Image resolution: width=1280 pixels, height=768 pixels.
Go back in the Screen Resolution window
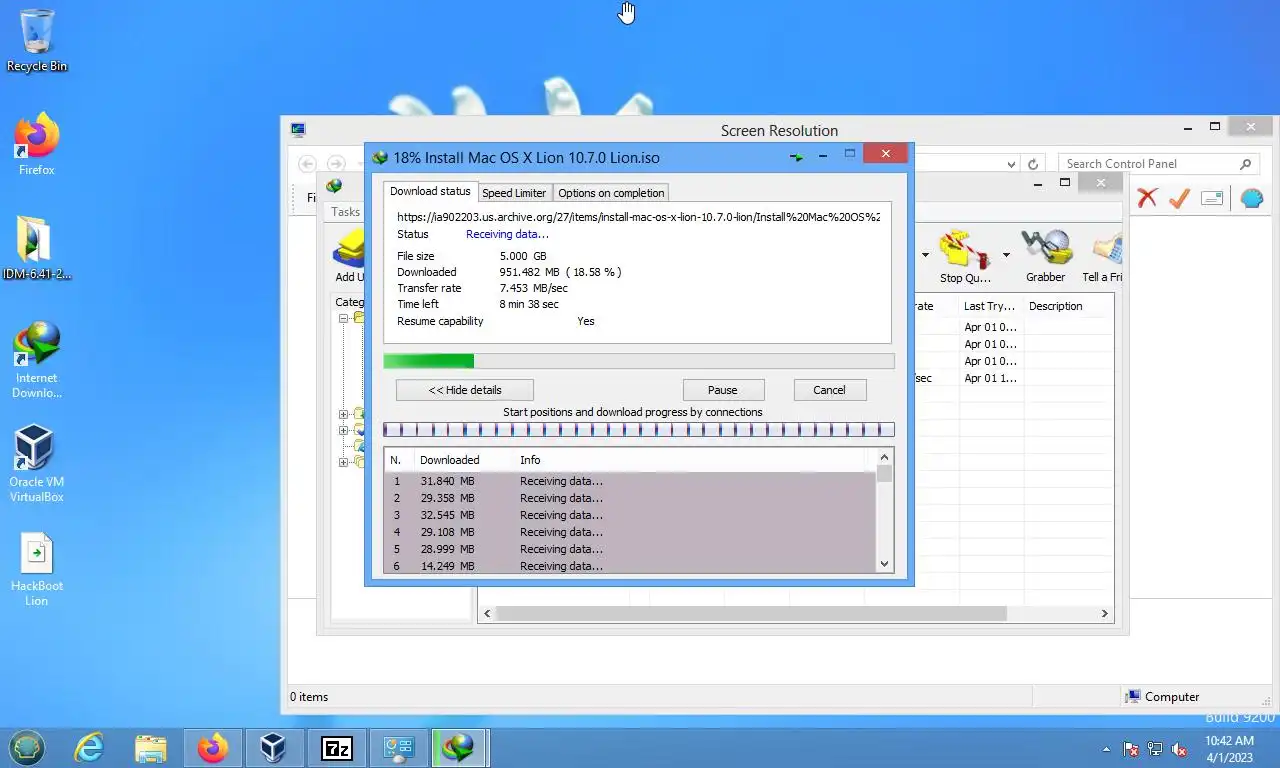308,164
